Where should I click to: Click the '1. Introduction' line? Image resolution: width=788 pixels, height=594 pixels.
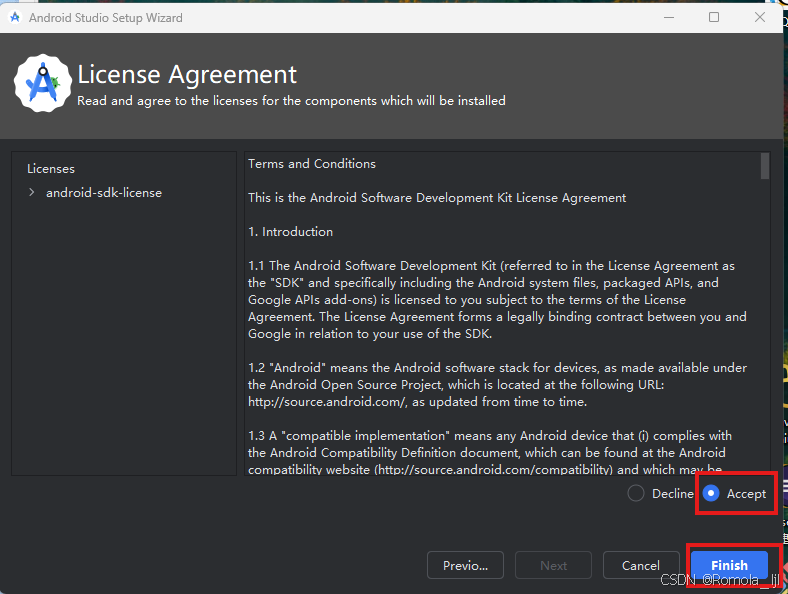point(290,232)
